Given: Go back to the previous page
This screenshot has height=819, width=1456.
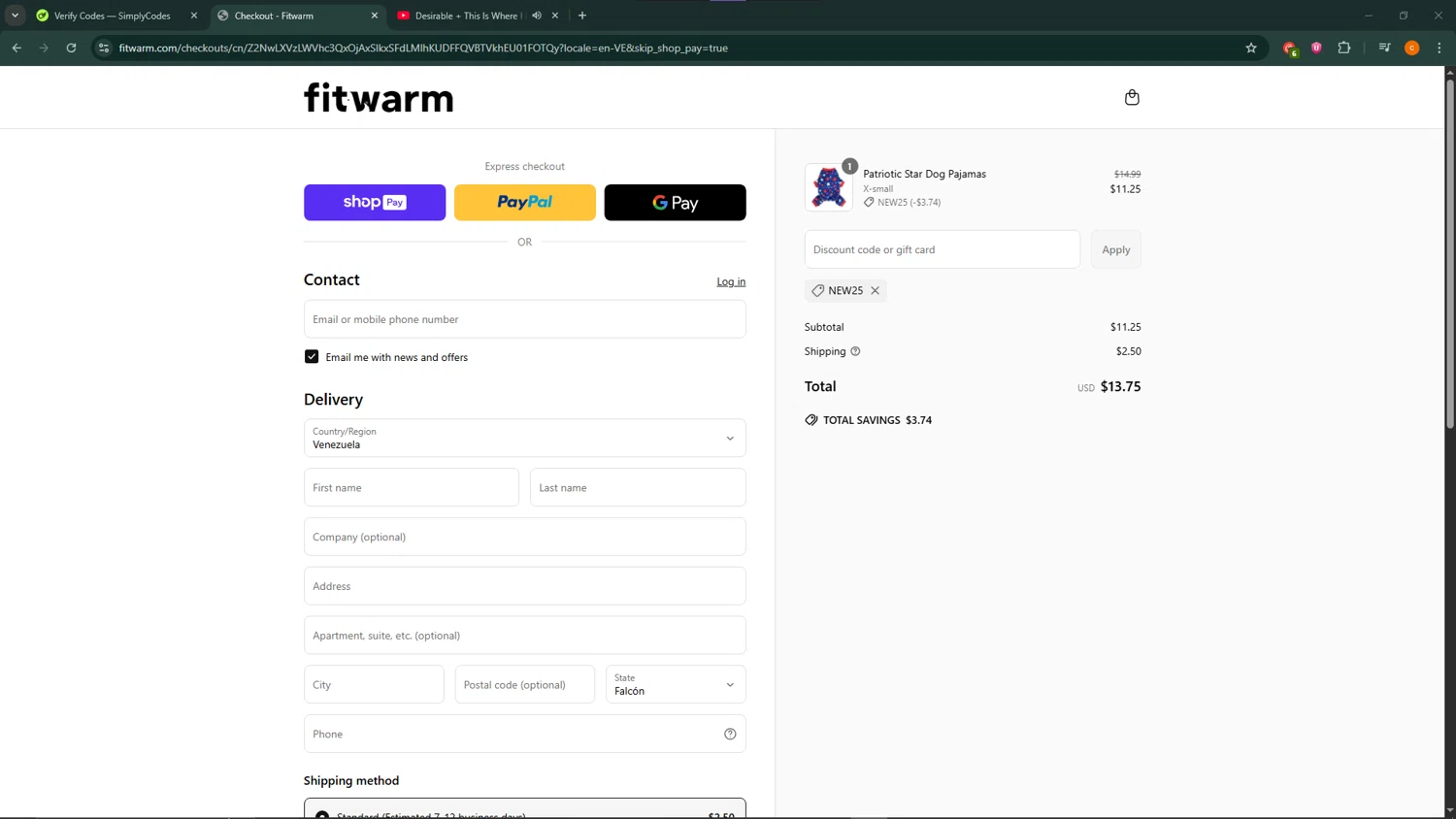Looking at the screenshot, I should tap(17, 48).
